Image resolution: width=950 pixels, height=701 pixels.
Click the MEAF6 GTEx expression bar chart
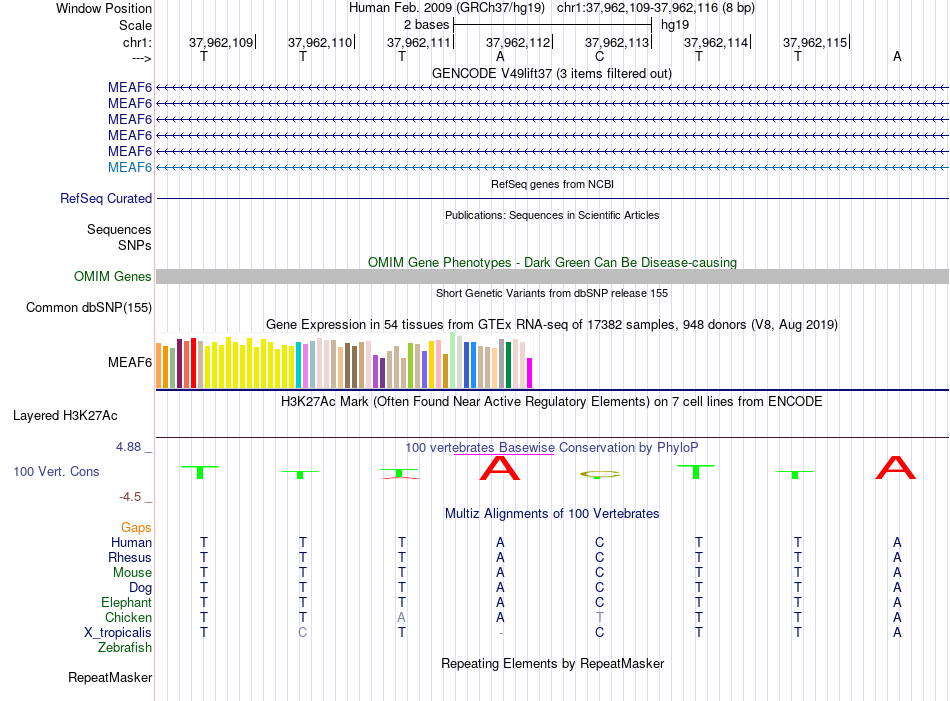(x=344, y=360)
